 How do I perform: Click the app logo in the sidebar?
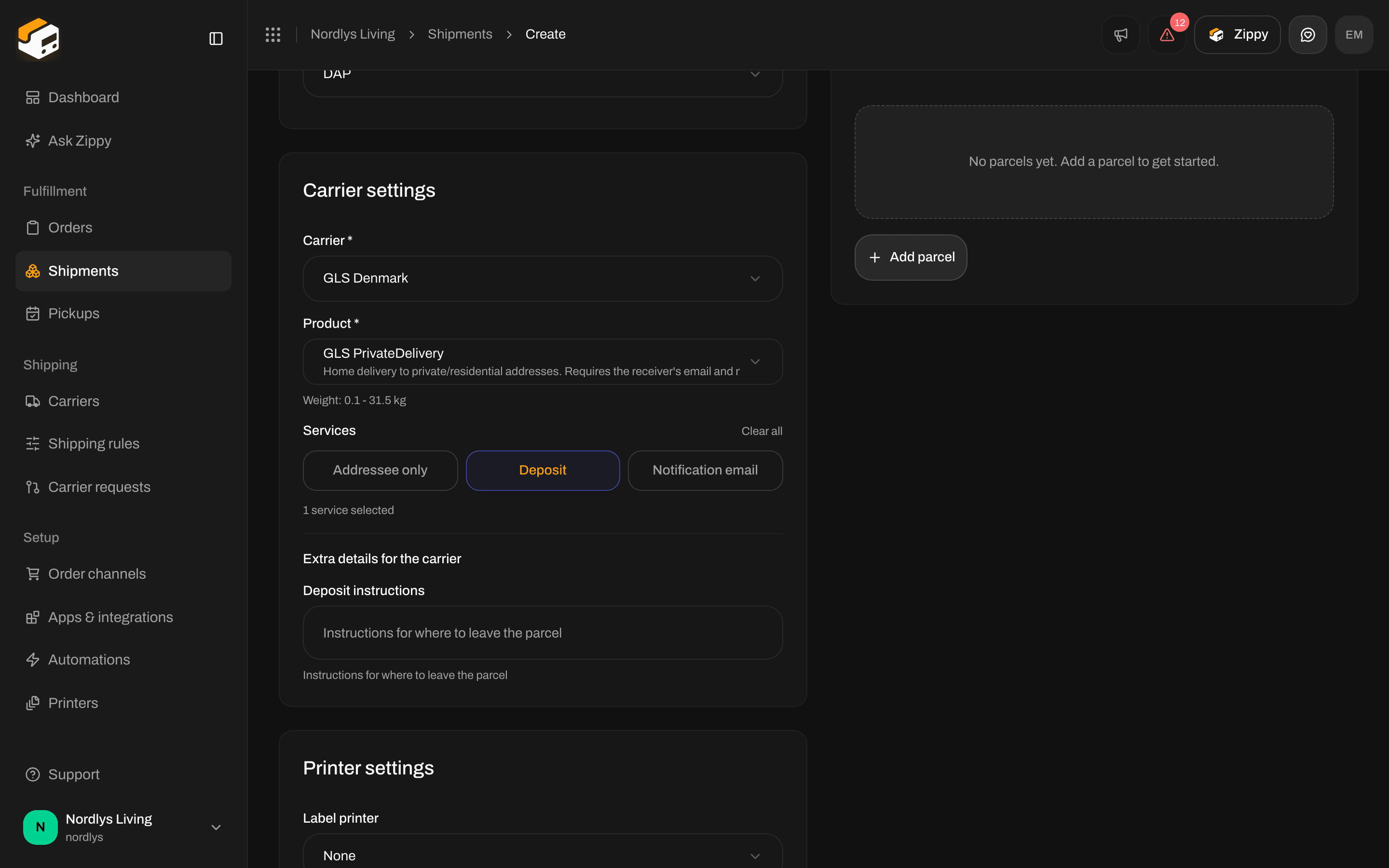pos(39,39)
